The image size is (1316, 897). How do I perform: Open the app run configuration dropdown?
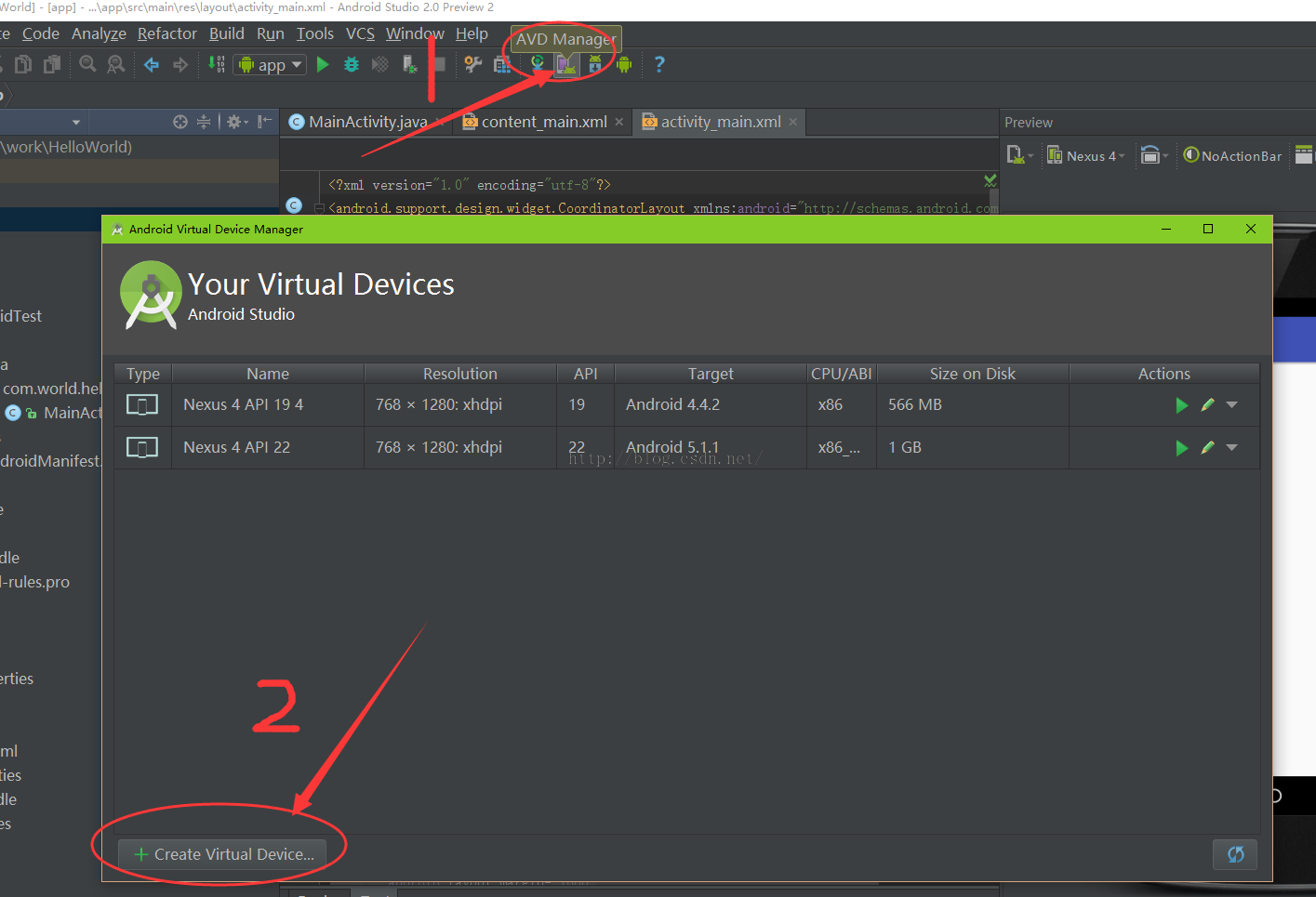pyautogui.click(x=271, y=64)
